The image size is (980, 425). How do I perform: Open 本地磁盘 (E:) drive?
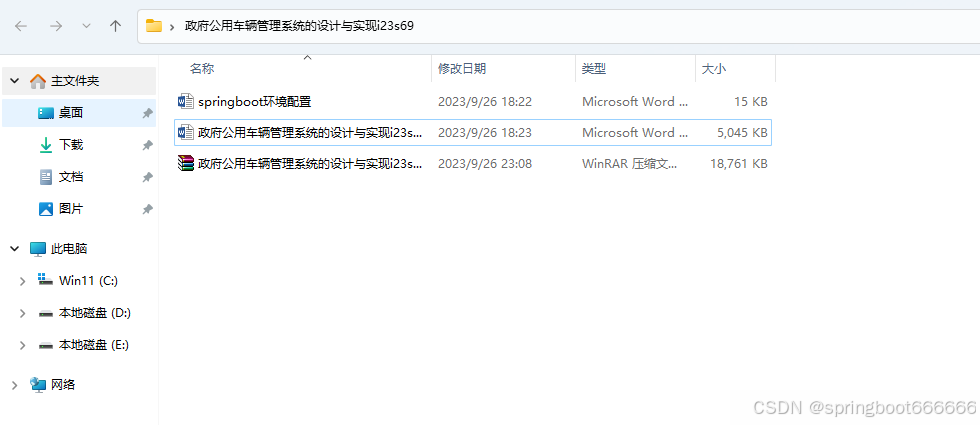tap(94, 344)
